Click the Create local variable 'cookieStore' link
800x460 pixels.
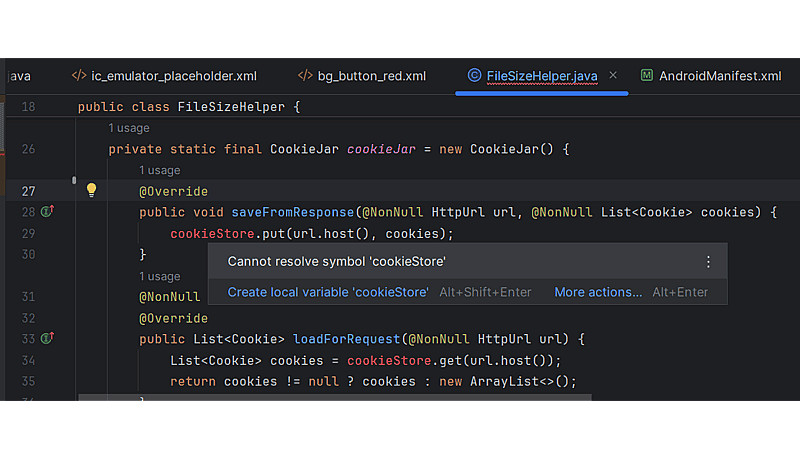[x=328, y=292]
